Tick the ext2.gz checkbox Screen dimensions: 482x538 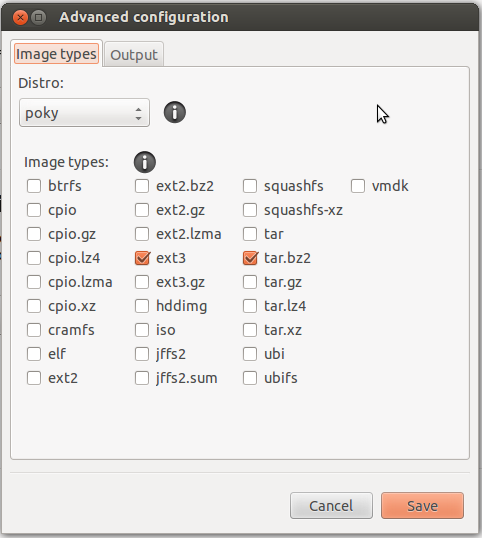point(142,210)
